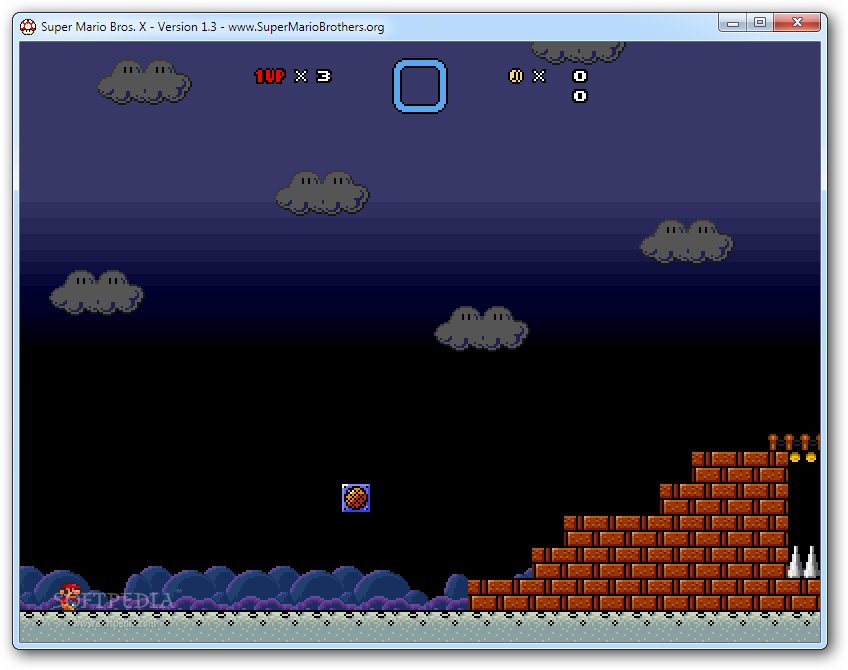
Task: Maximize the Super Mario Bros. X window
Action: [760, 23]
